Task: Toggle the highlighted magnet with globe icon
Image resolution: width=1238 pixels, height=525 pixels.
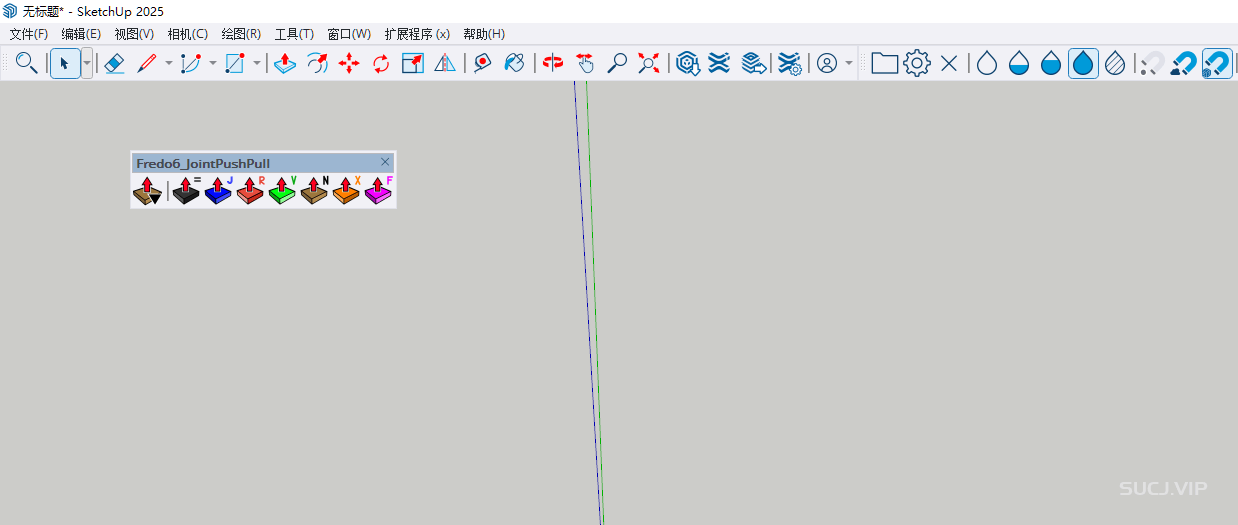Action: coord(1217,63)
